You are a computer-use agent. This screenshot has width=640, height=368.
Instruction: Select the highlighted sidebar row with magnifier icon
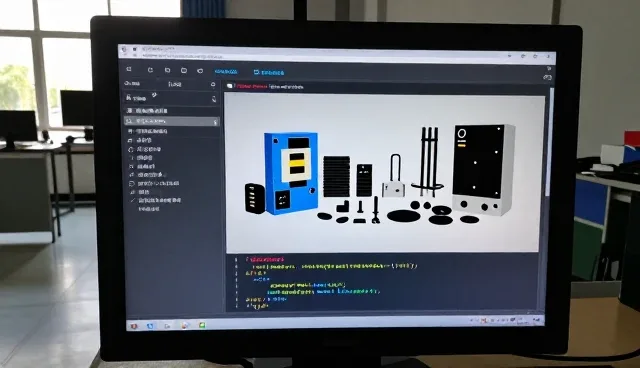coord(171,121)
